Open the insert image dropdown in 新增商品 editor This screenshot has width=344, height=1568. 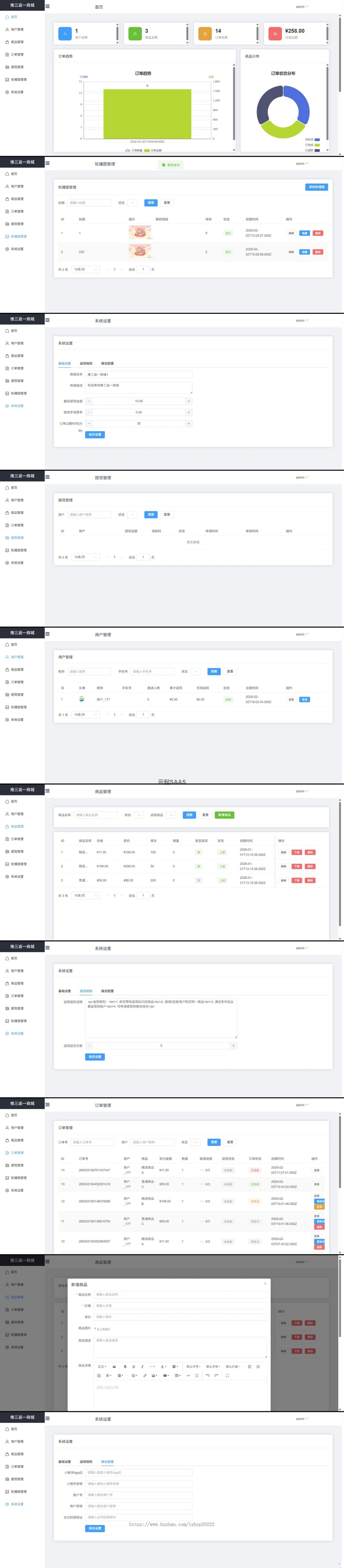(x=155, y=1376)
